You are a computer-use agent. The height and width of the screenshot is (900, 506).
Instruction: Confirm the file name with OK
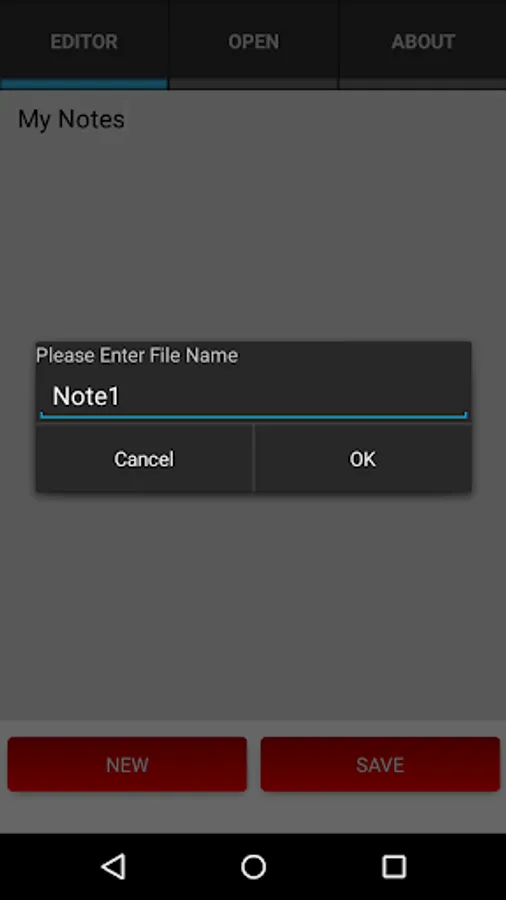click(x=363, y=459)
